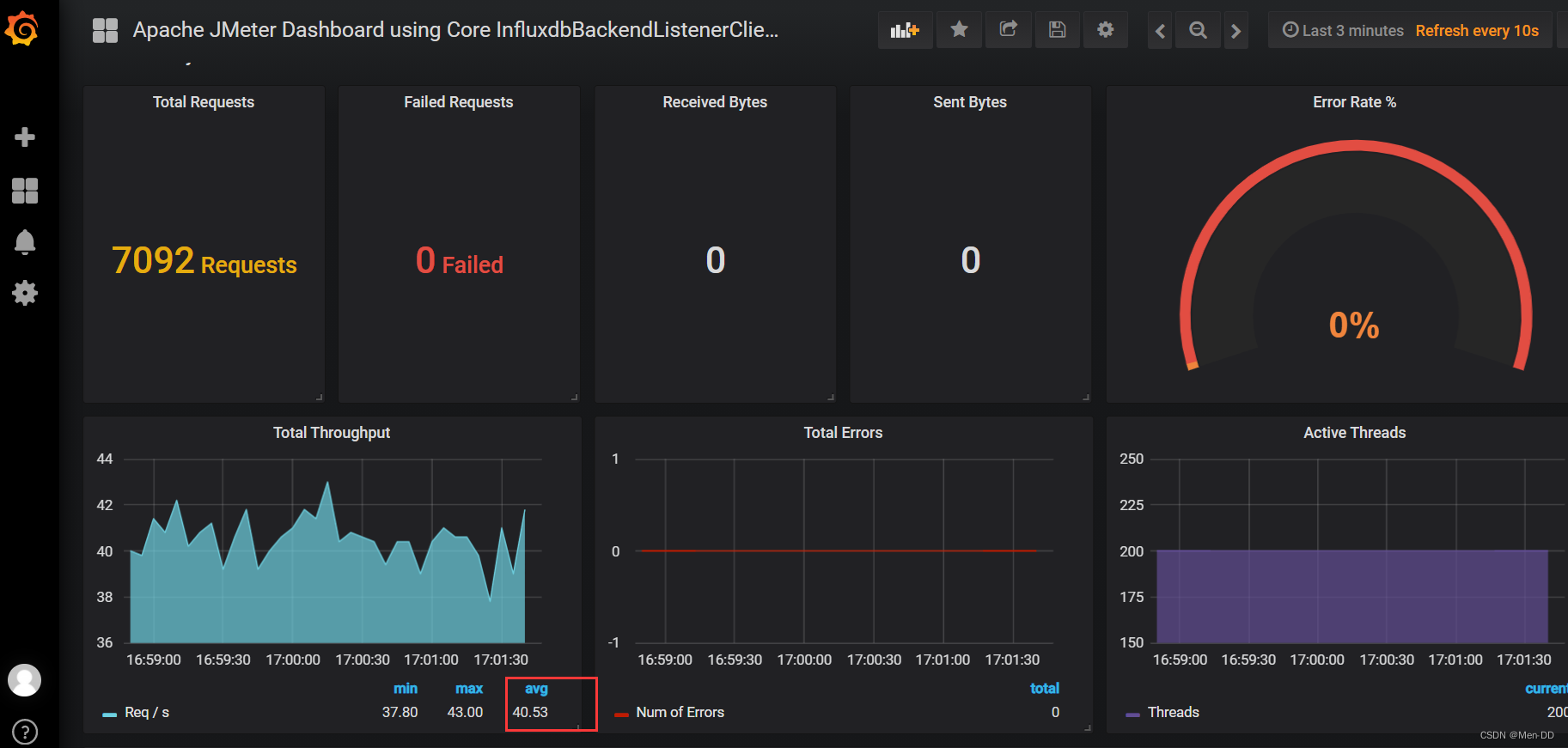Click the avg value 40.53
The image size is (1568, 748).
pyautogui.click(x=530, y=712)
